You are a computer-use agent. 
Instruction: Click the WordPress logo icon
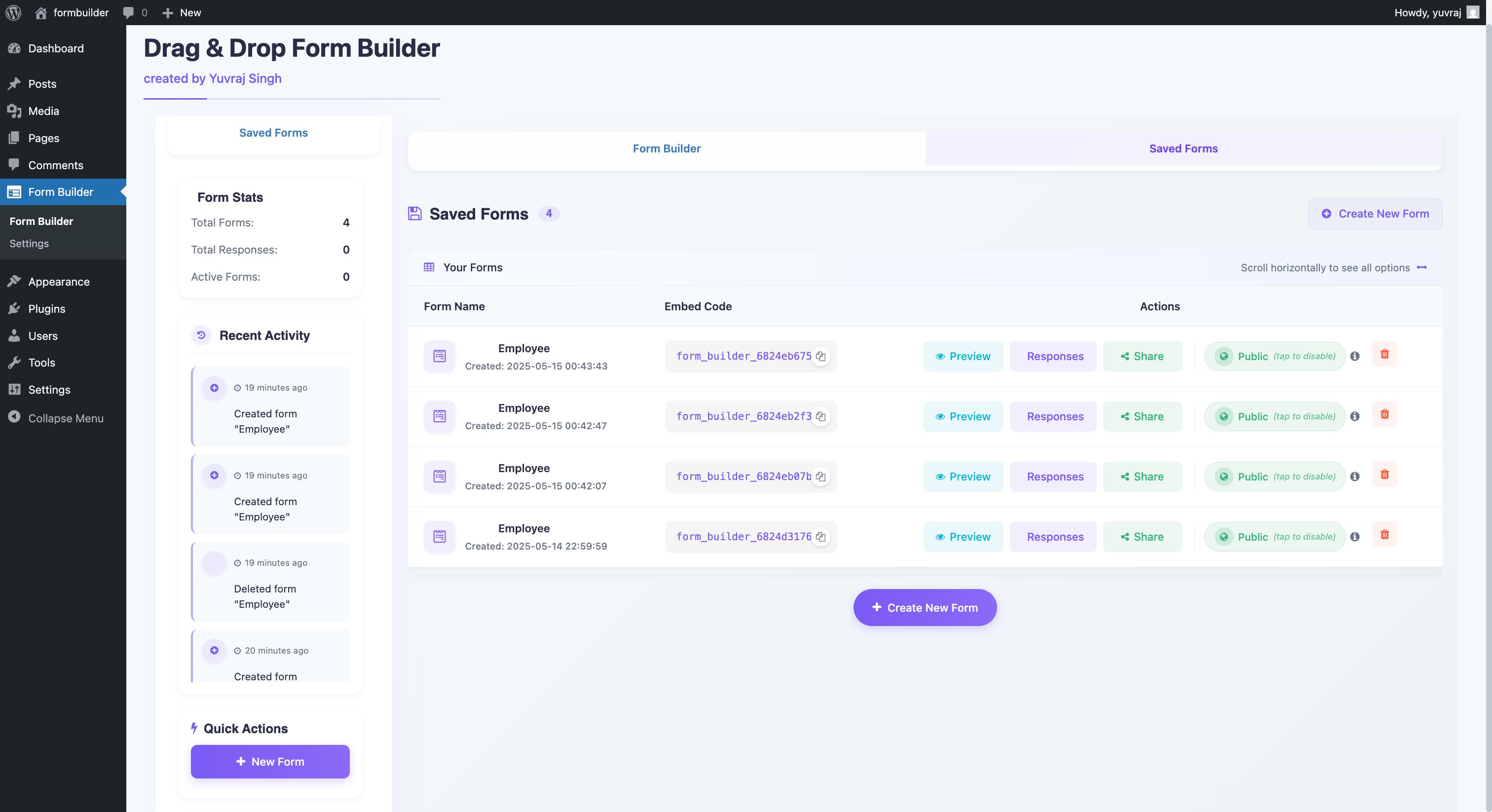pyautogui.click(x=13, y=12)
